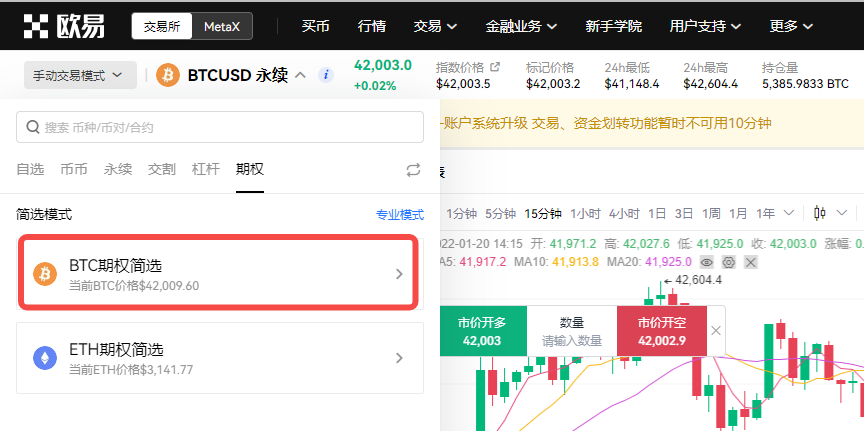Click the MA10: 41,913.8 indicator label
This screenshot has height=431, width=864.
pos(557,262)
